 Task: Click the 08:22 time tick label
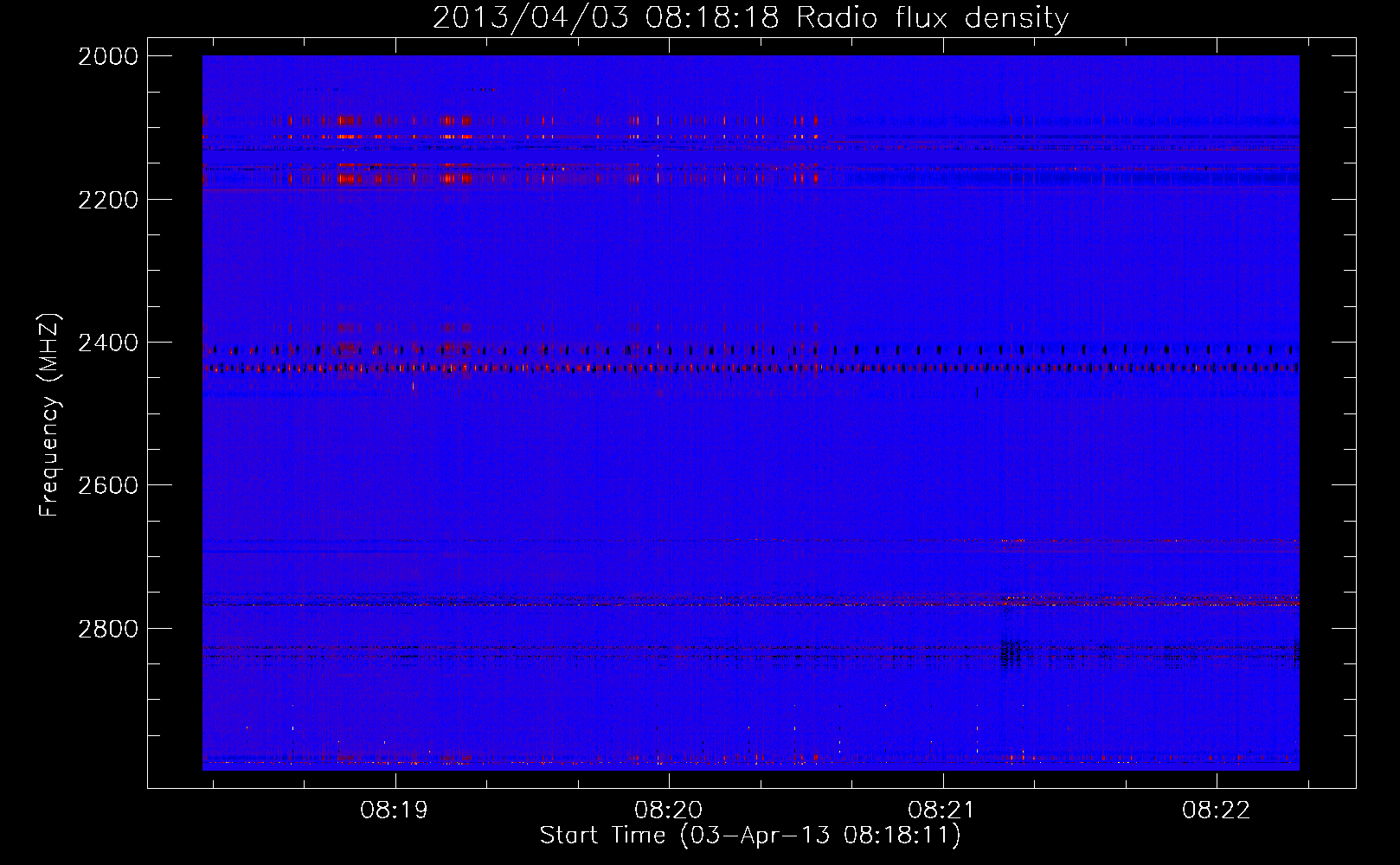[1217, 811]
